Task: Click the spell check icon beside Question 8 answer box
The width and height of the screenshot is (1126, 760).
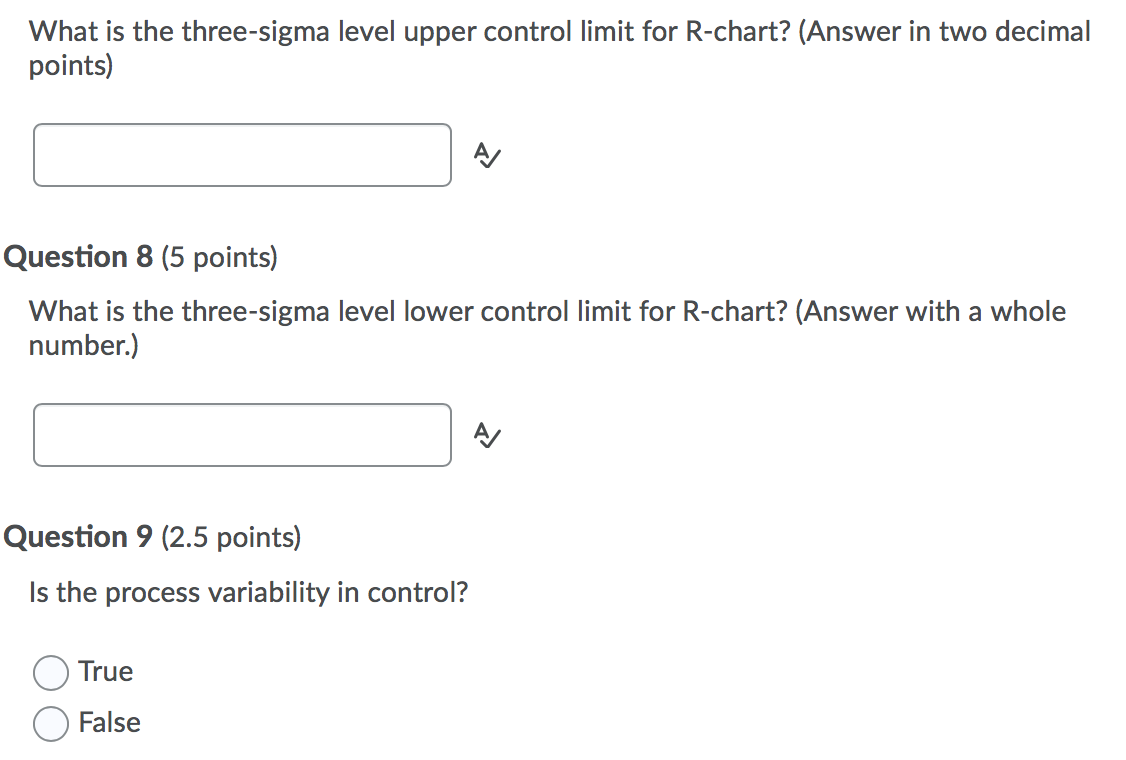Action: (x=486, y=435)
